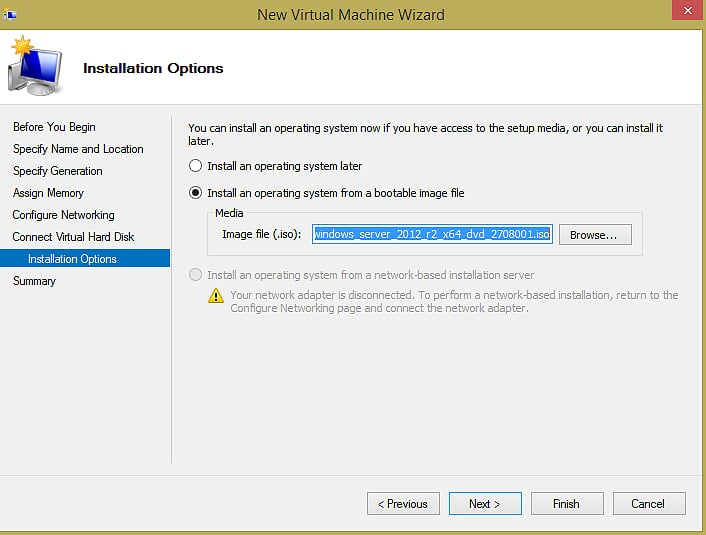Click the wizard computer icon in header
The width and height of the screenshot is (706, 535).
point(35,68)
